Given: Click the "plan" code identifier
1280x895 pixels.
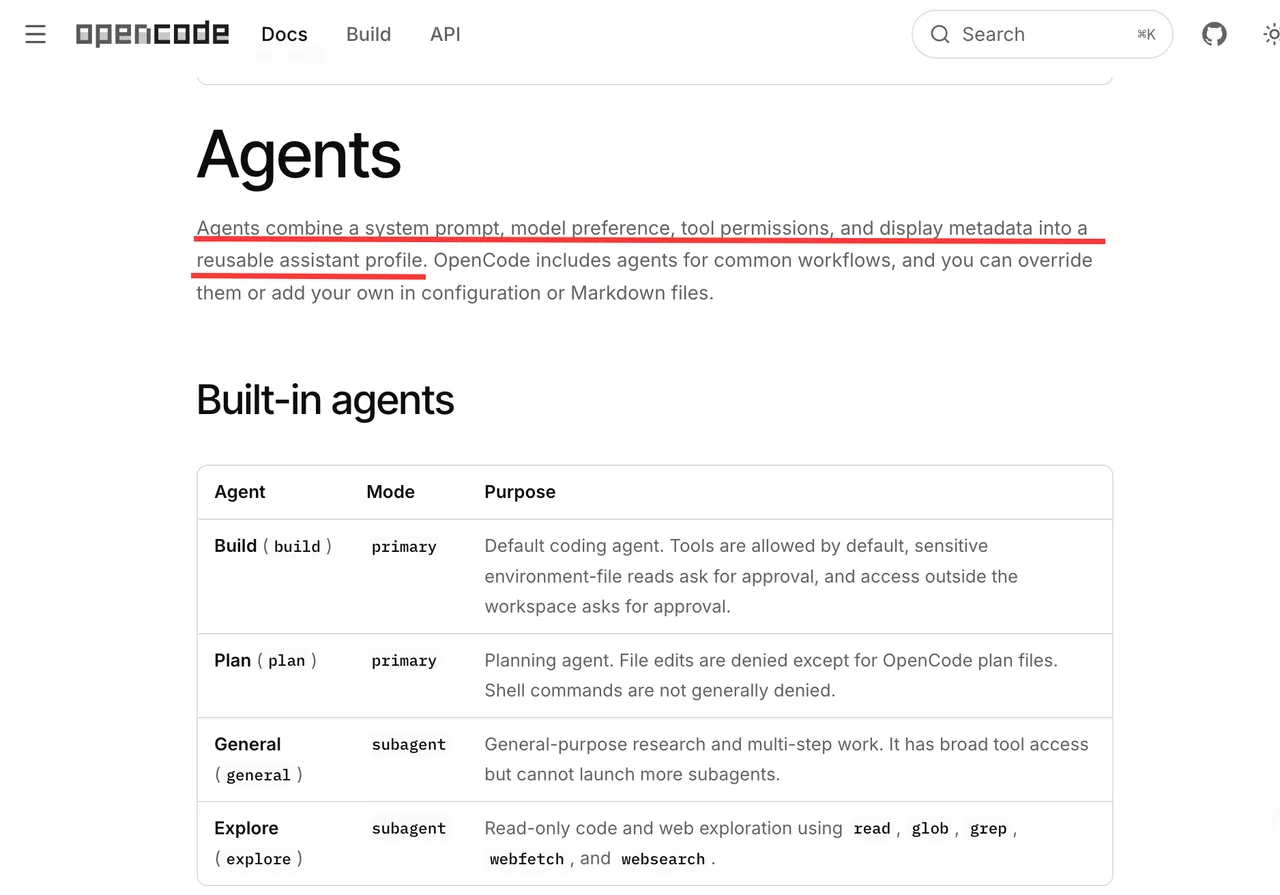Looking at the screenshot, I should click(286, 660).
